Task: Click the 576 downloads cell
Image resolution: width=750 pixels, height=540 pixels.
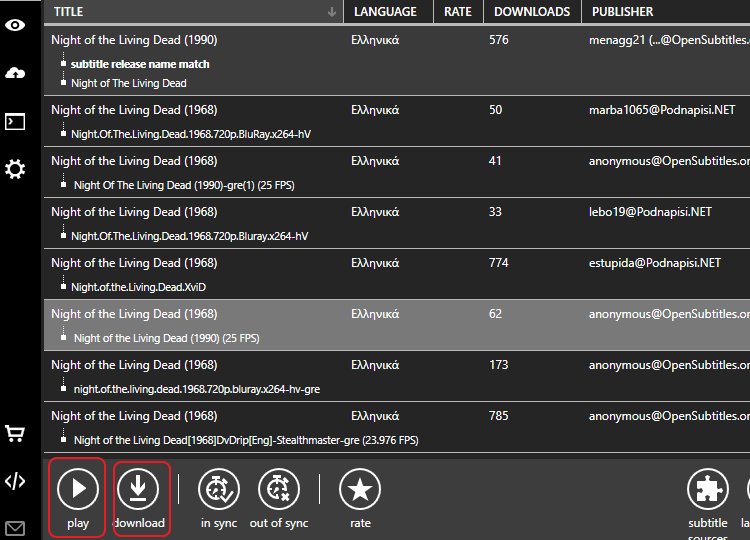Action: (498, 40)
